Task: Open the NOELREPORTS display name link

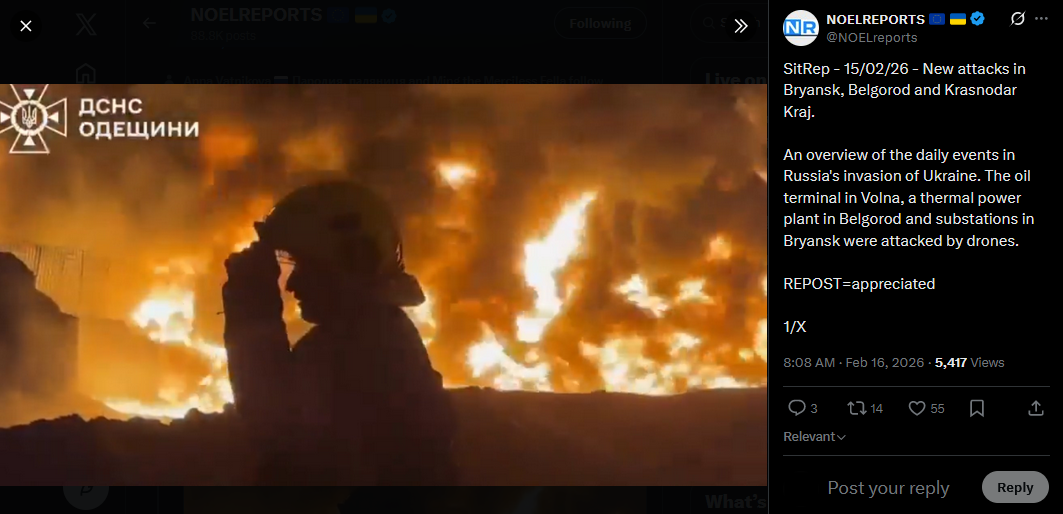Action: [875, 19]
